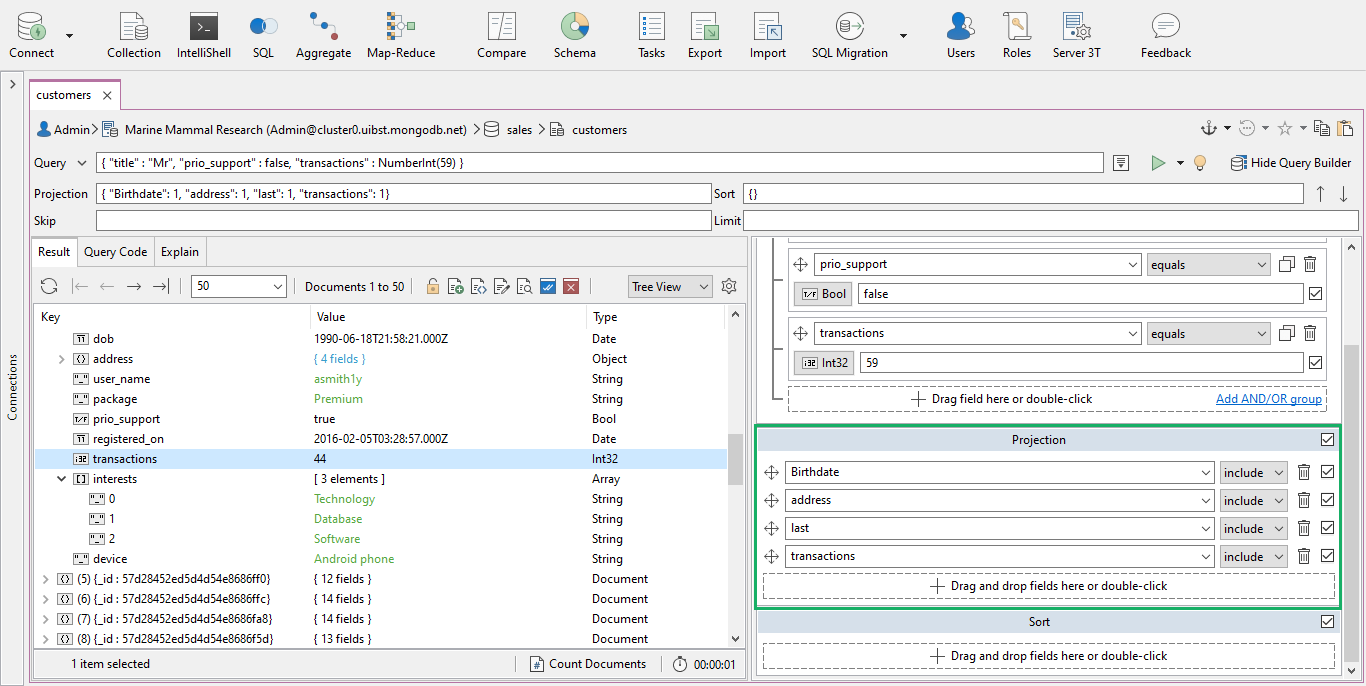Uncheck the prio_support false condition
This screenshot has width=1366, height=686.
click(1315, 293)
